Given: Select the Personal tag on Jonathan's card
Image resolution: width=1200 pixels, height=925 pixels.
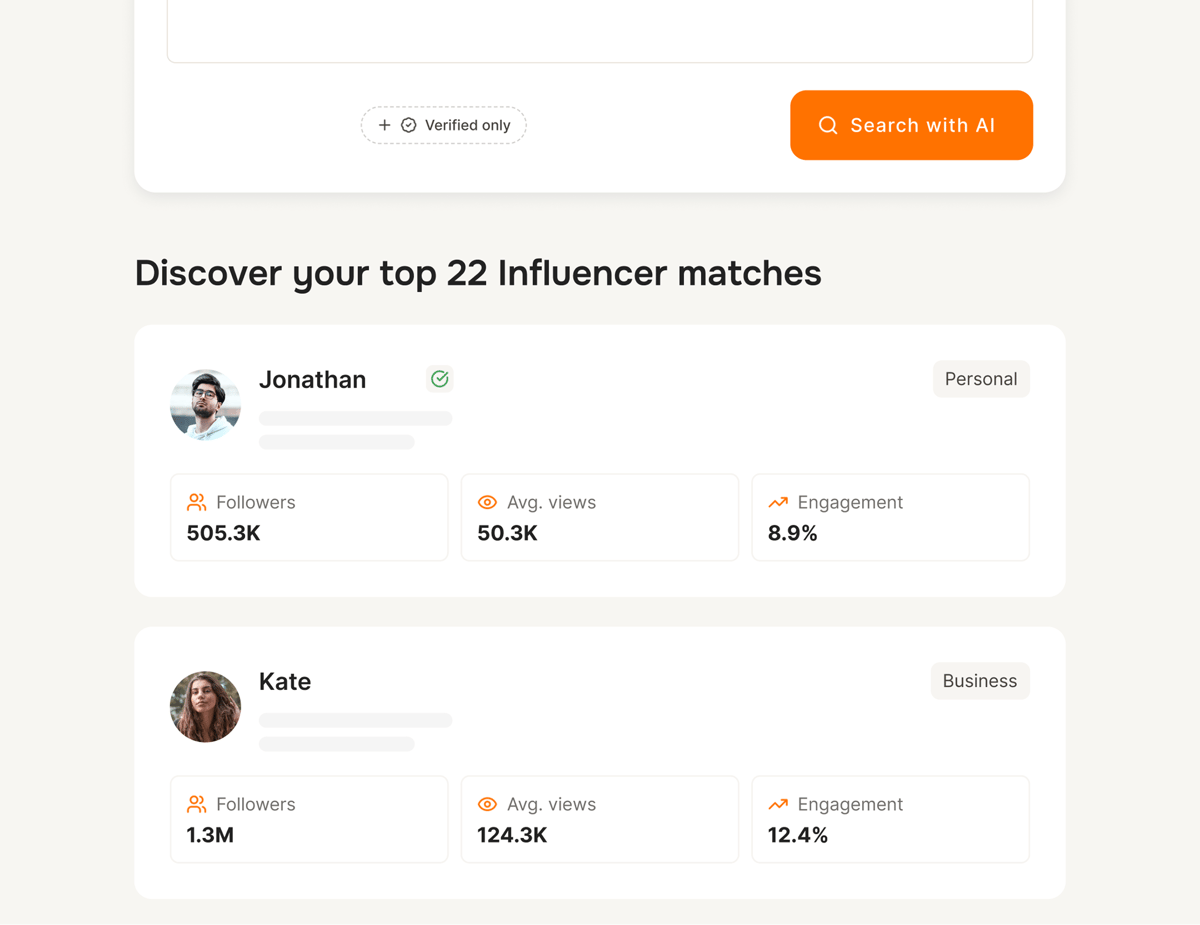Looking at the screenshot, I should pos(981,379).
